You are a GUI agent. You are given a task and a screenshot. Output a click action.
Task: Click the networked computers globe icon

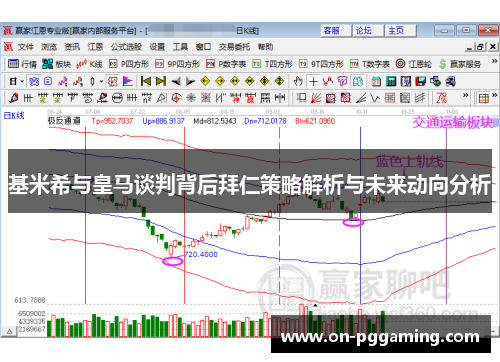(435, 81)
